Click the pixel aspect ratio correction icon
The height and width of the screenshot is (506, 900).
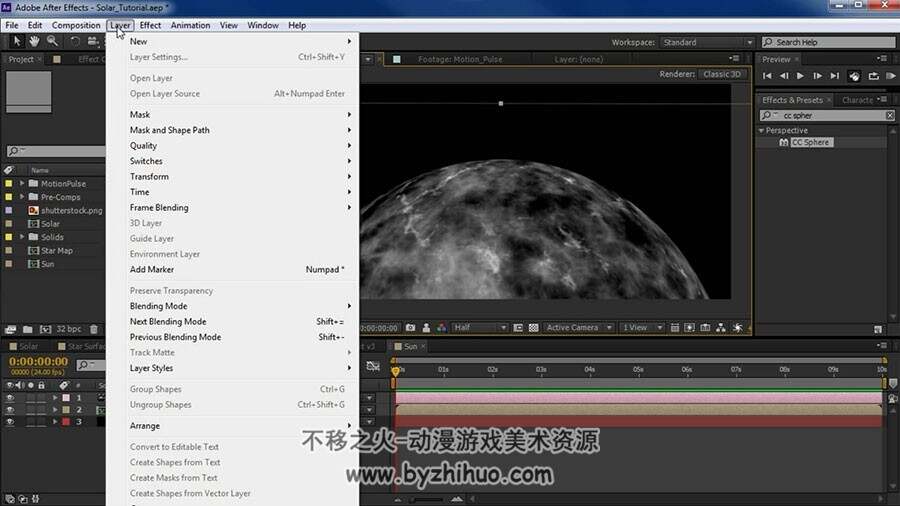point(674,328)
